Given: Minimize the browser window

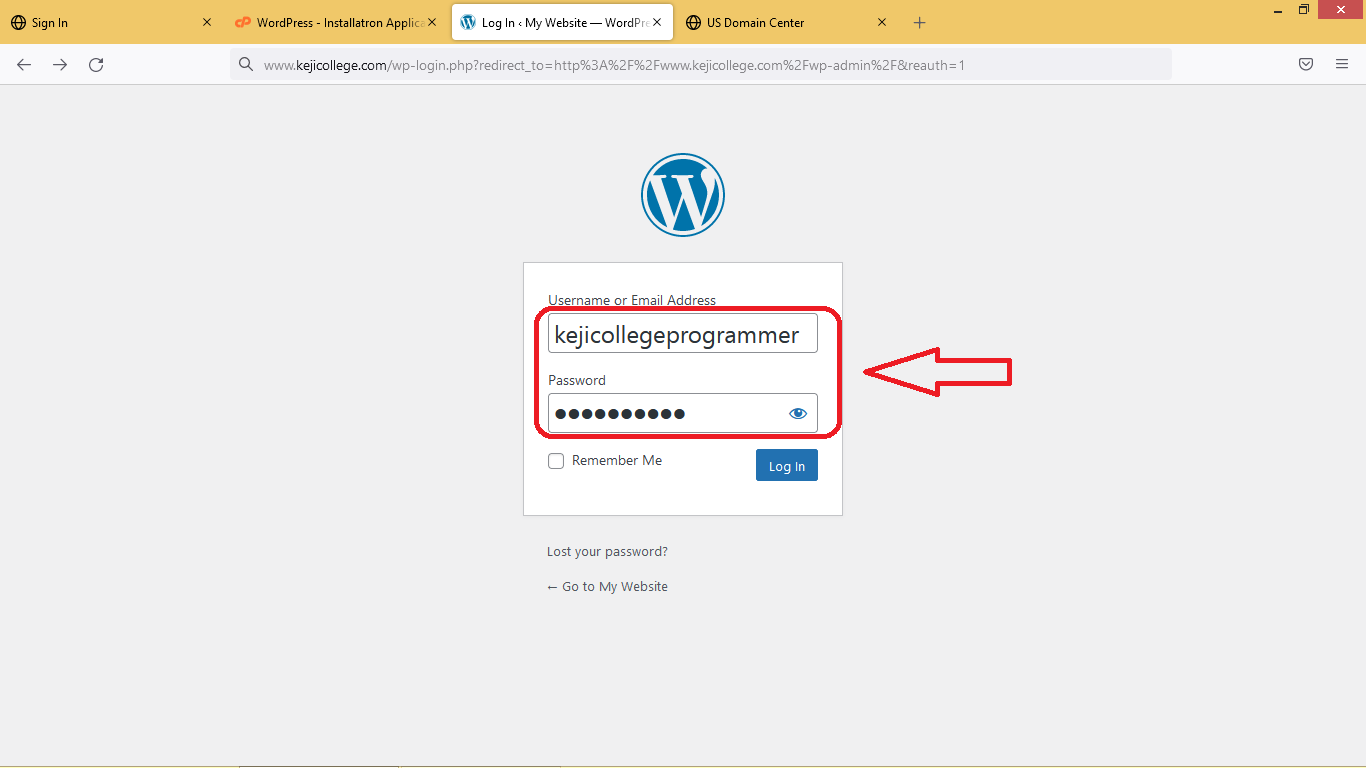Looking at the screenshot, I should click(x=1278, y=10).
